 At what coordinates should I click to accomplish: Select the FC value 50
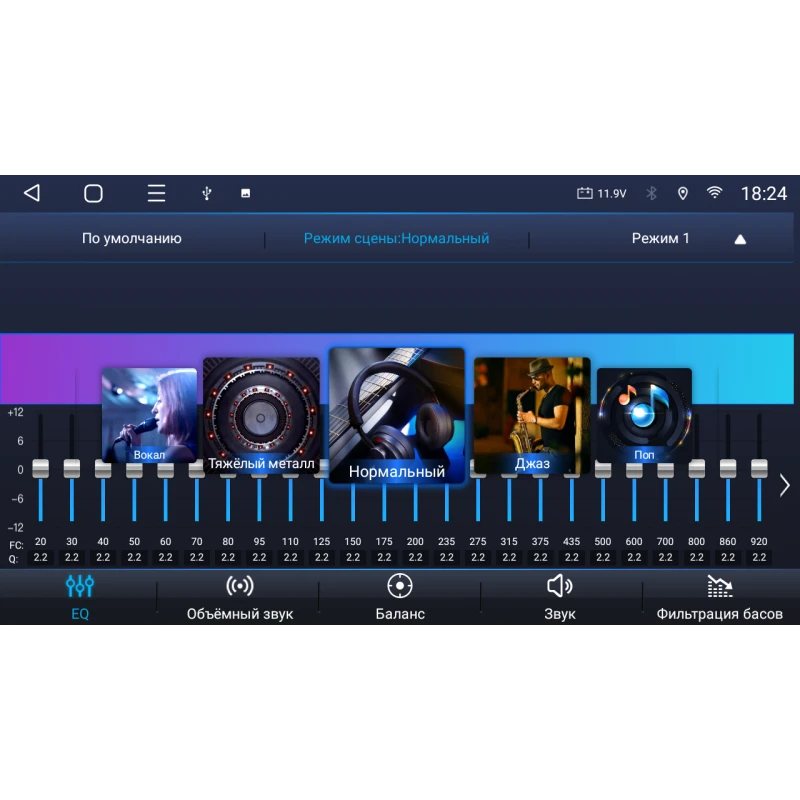[134, 541]
